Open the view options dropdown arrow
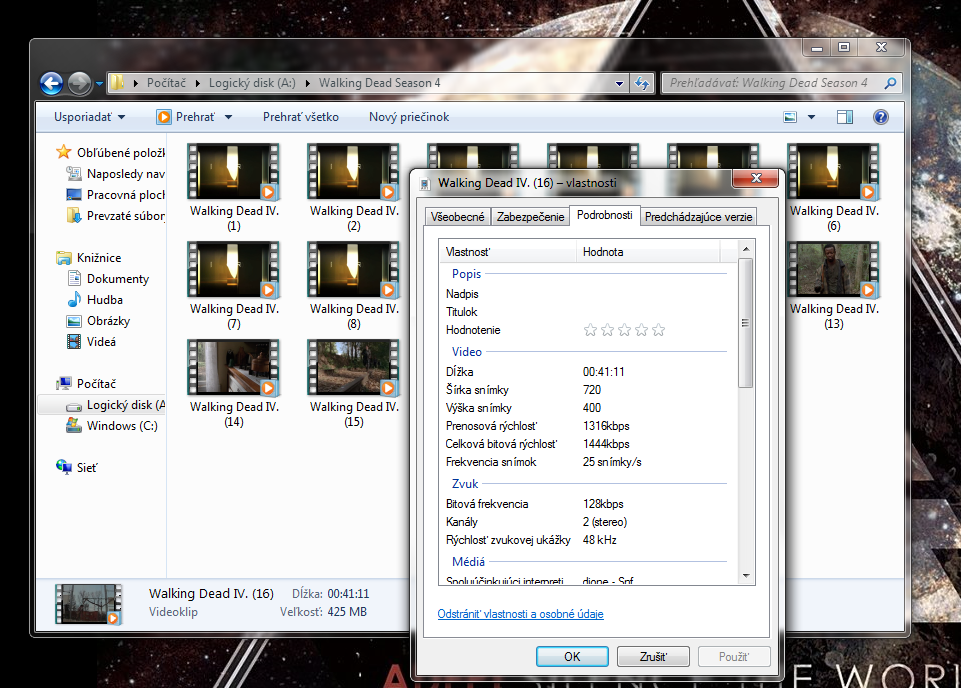961x688 pixels. pyautogui.click(x=811, y=117)
